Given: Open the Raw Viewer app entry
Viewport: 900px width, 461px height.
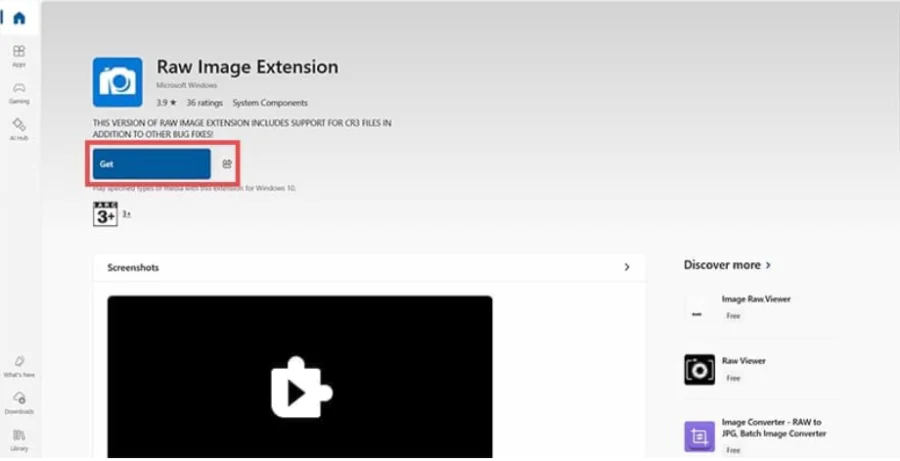Looking at the screenshot, I should tap(743, 361).
